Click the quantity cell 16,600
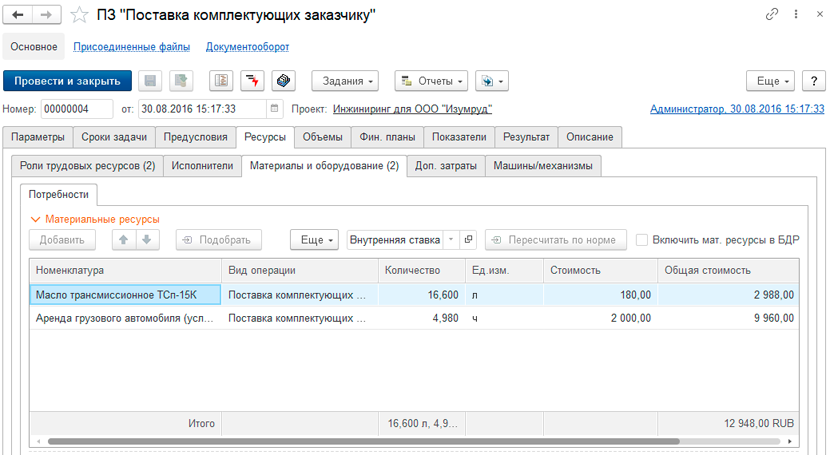The height and width of the screenshot is (455, 830). point(422,295)
